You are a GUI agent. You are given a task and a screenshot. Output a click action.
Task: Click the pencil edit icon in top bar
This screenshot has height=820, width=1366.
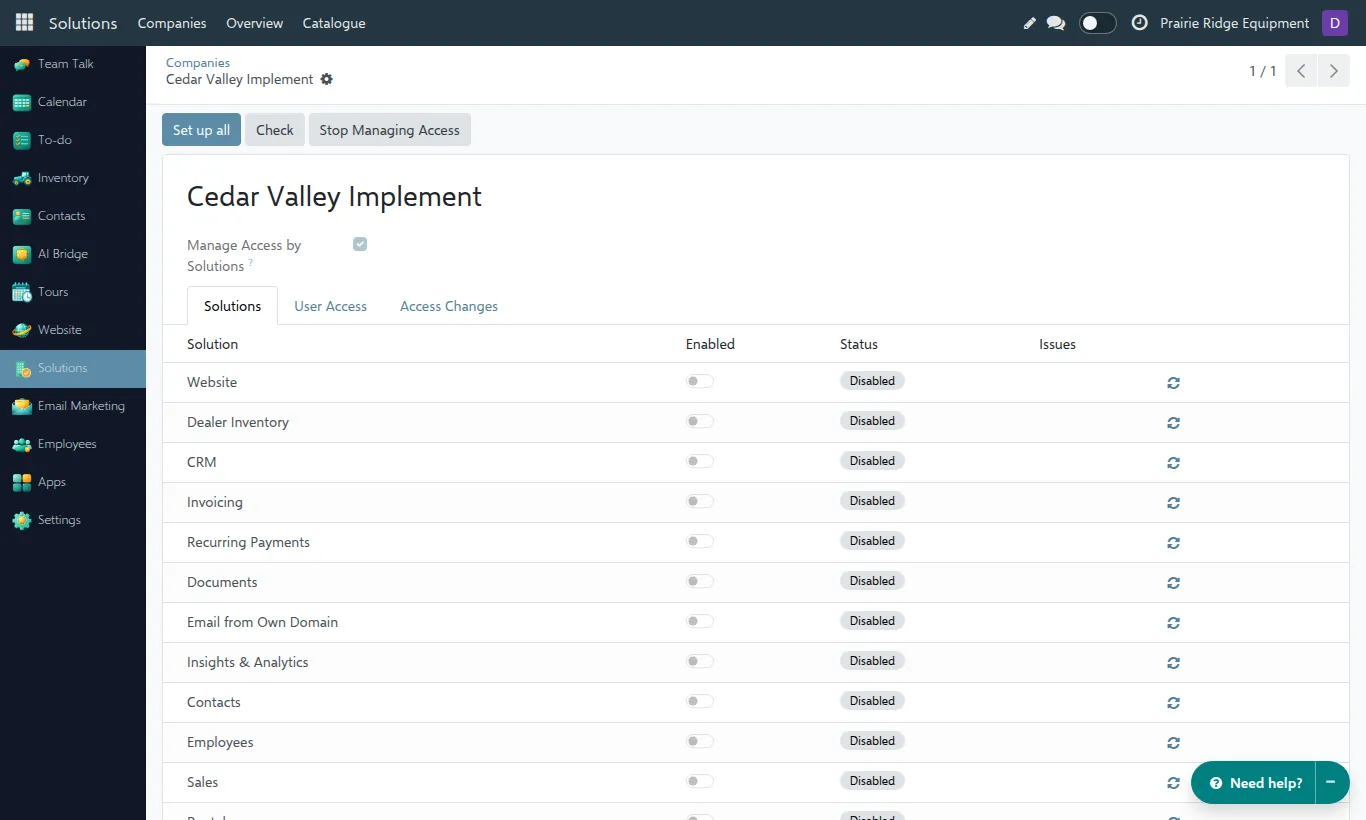coord(1030,23)
